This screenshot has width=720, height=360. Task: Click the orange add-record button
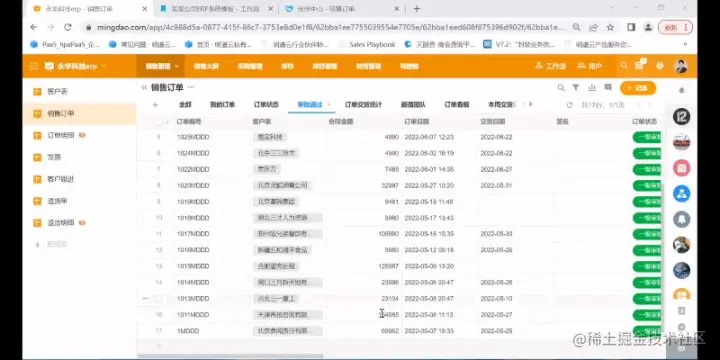[638, 88]
